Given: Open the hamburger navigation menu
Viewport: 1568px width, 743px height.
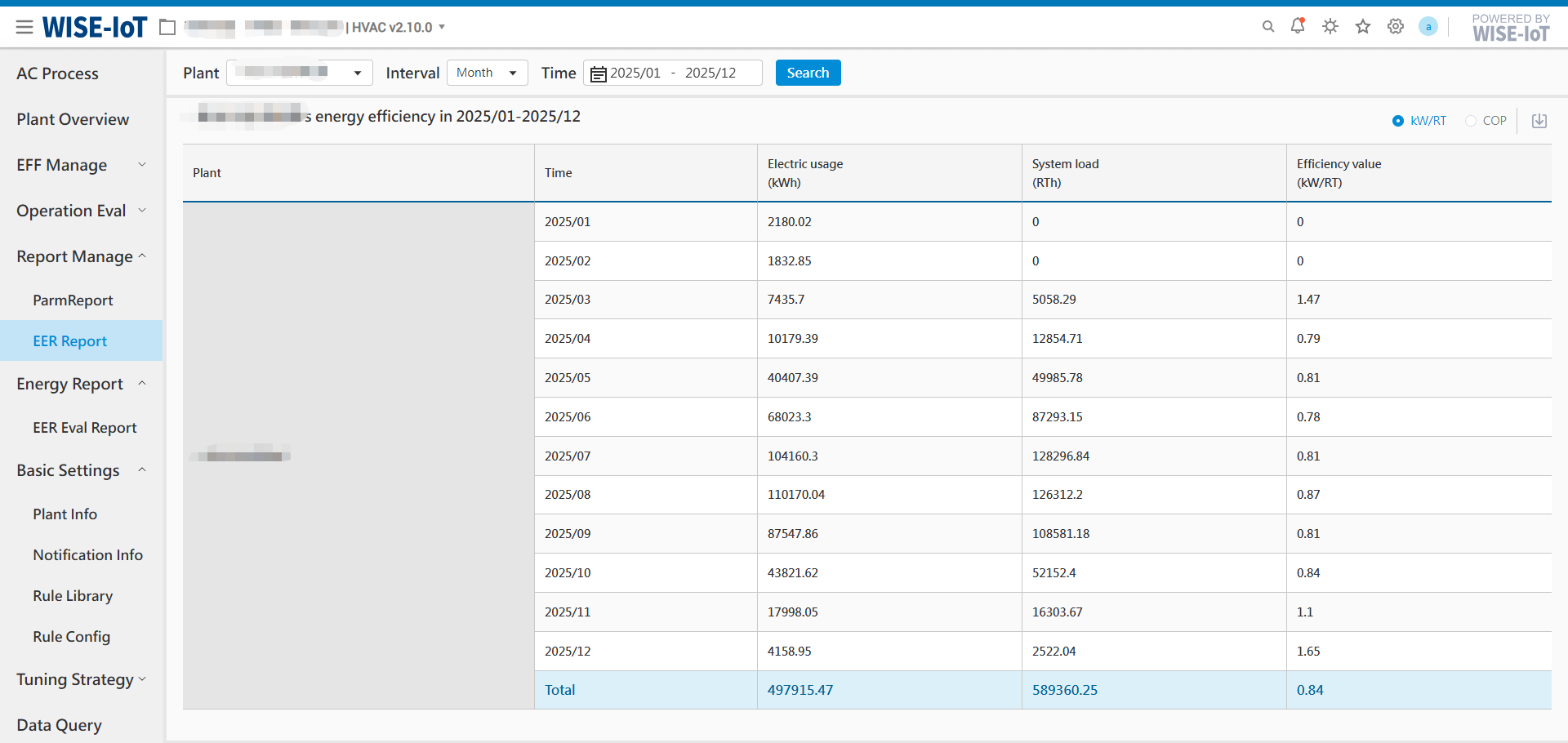Looking at the screenshot, I should [x=24, y=28].
